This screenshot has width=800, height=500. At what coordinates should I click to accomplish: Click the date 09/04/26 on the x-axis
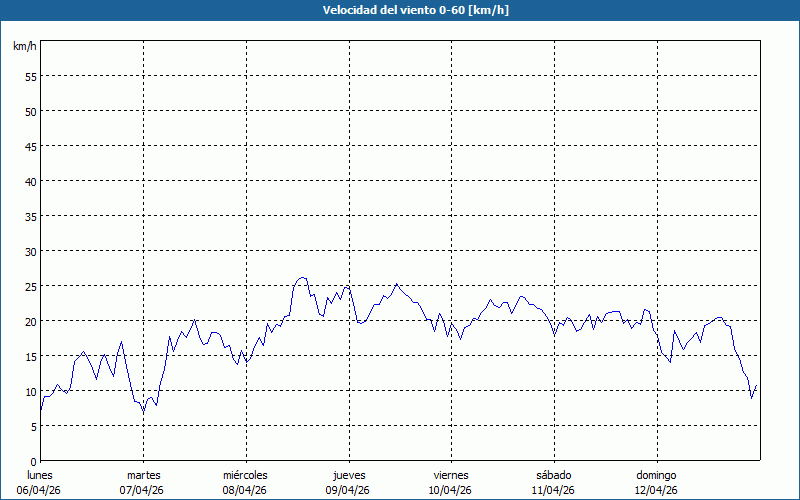point(348,490)
